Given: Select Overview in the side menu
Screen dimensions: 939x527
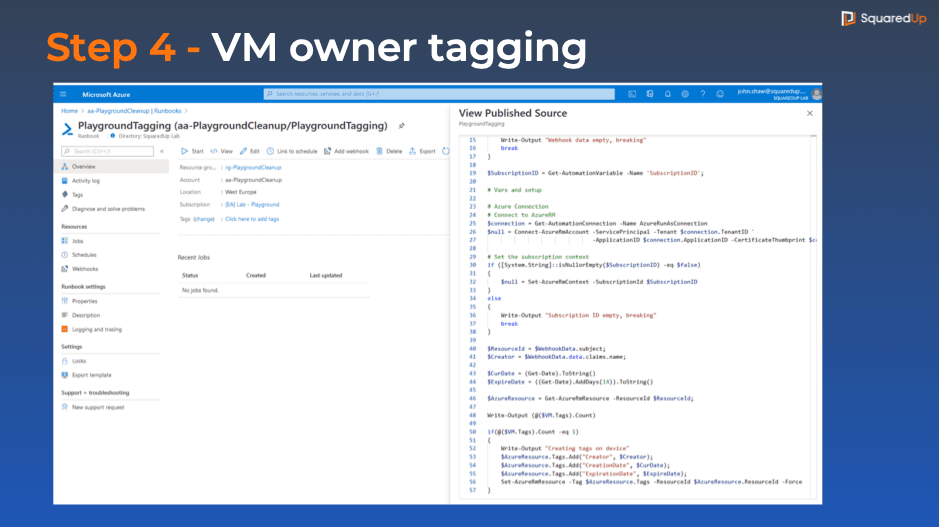Looking at the screenshot, I should pos(111,166).
